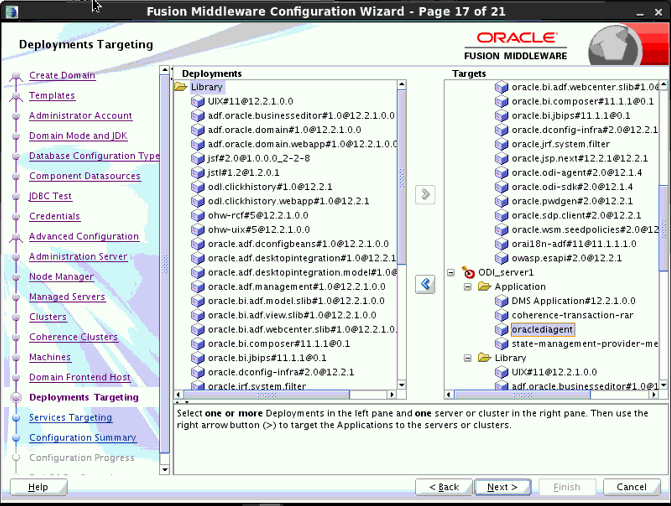Open Managed Servers step

coord(67,297)
